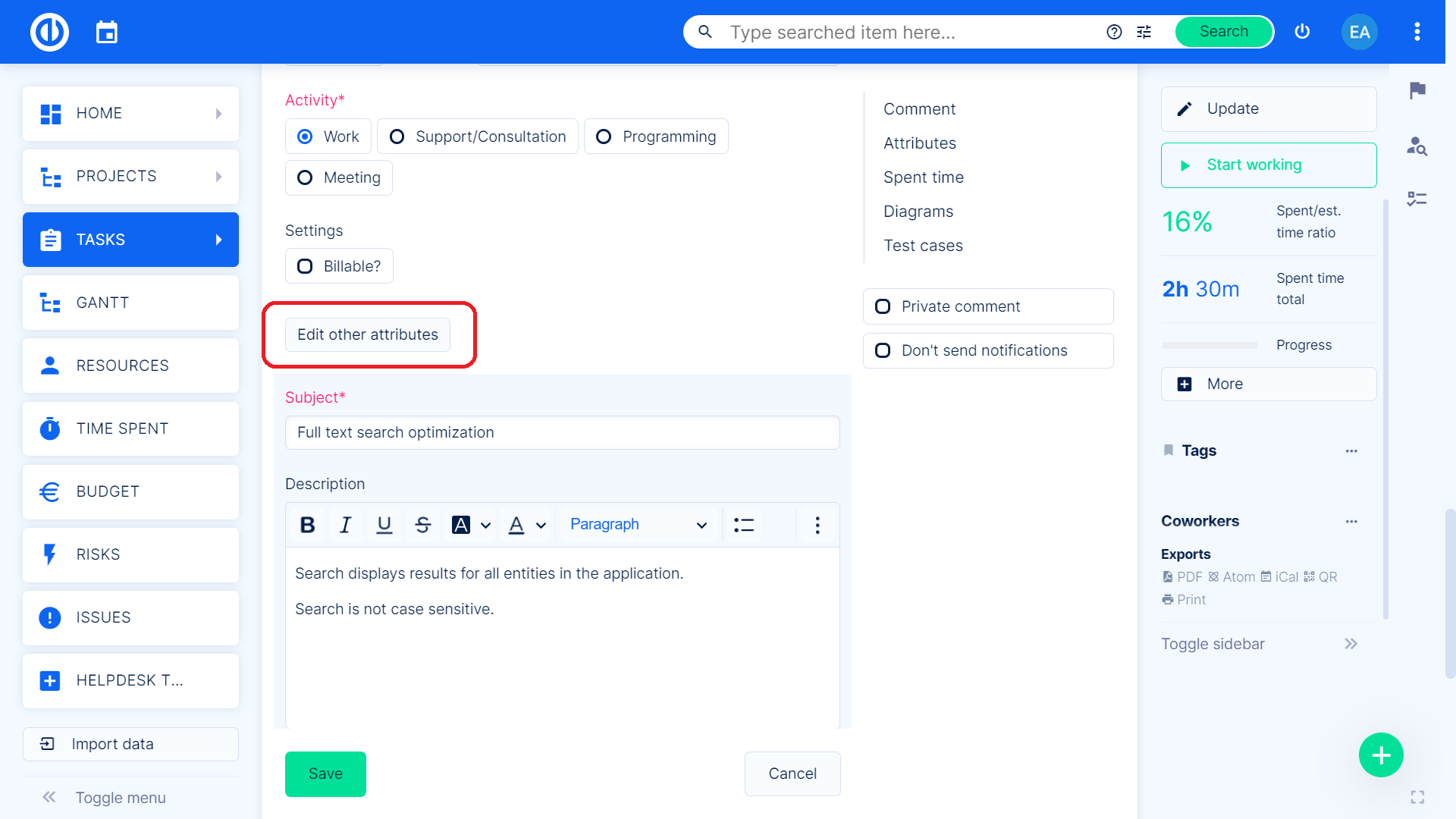The image size is (1456, 819).
Task: Export task as PDF
Action: point(1182,577)
